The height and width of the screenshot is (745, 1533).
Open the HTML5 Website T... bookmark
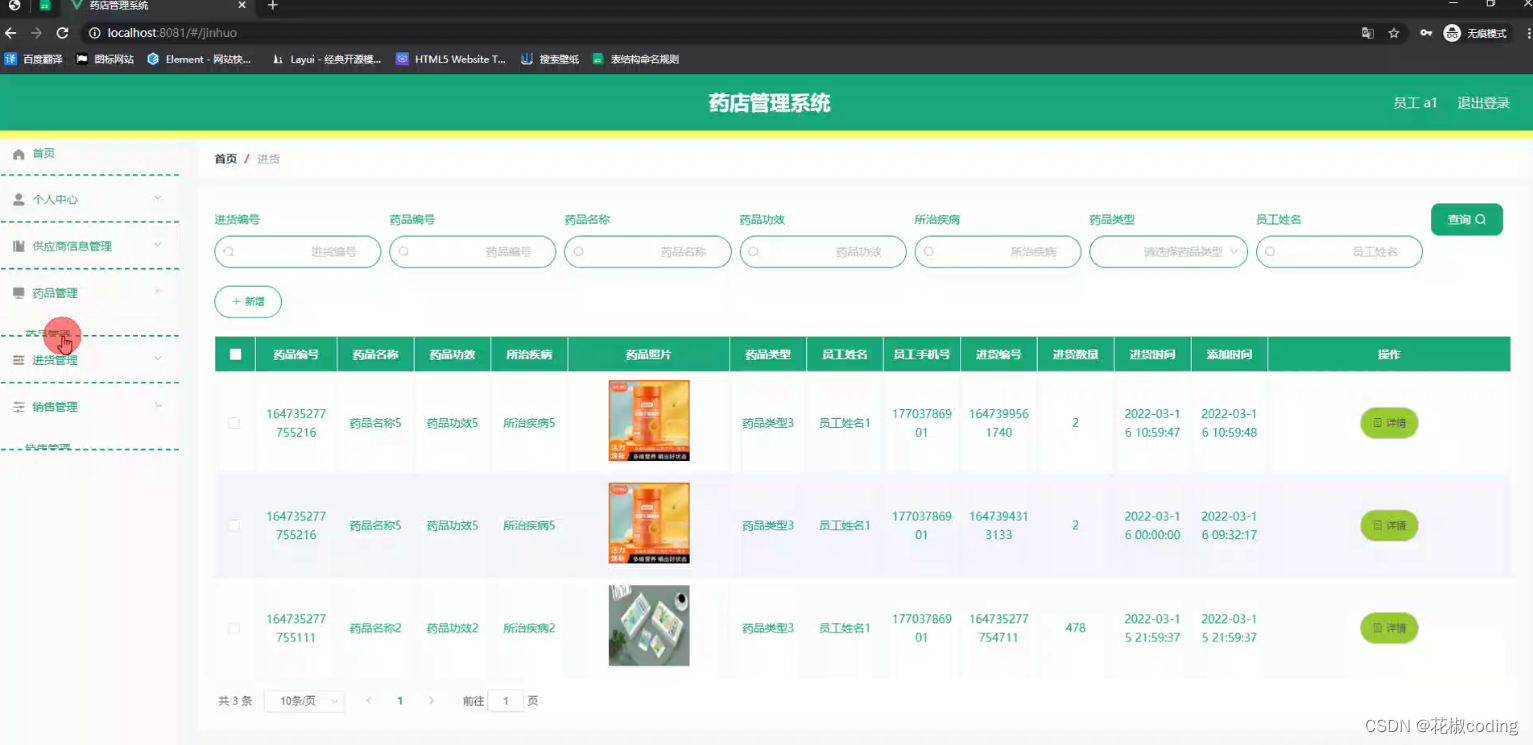pyautogui.click(x=451, y=59)
